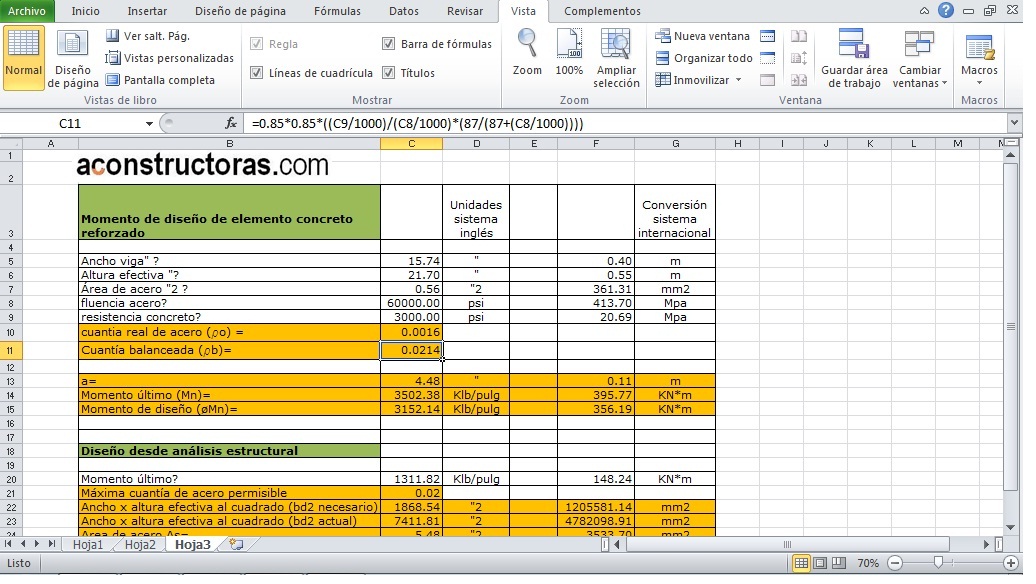Open the Datos tab

pyautogui.click(x=404, y=11)
